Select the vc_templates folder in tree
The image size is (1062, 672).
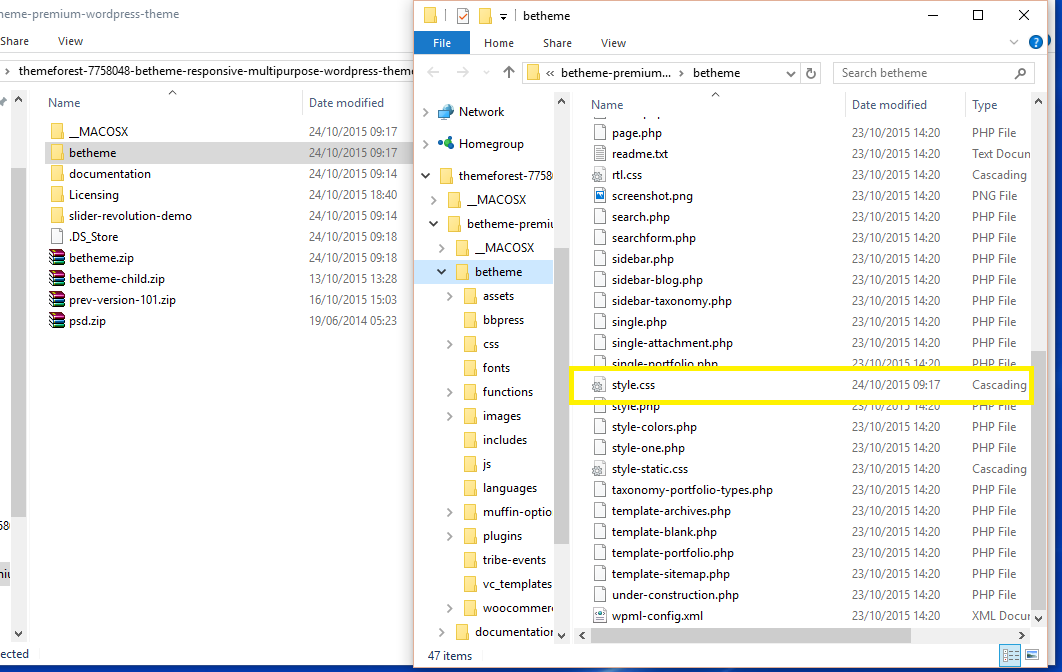515,584
